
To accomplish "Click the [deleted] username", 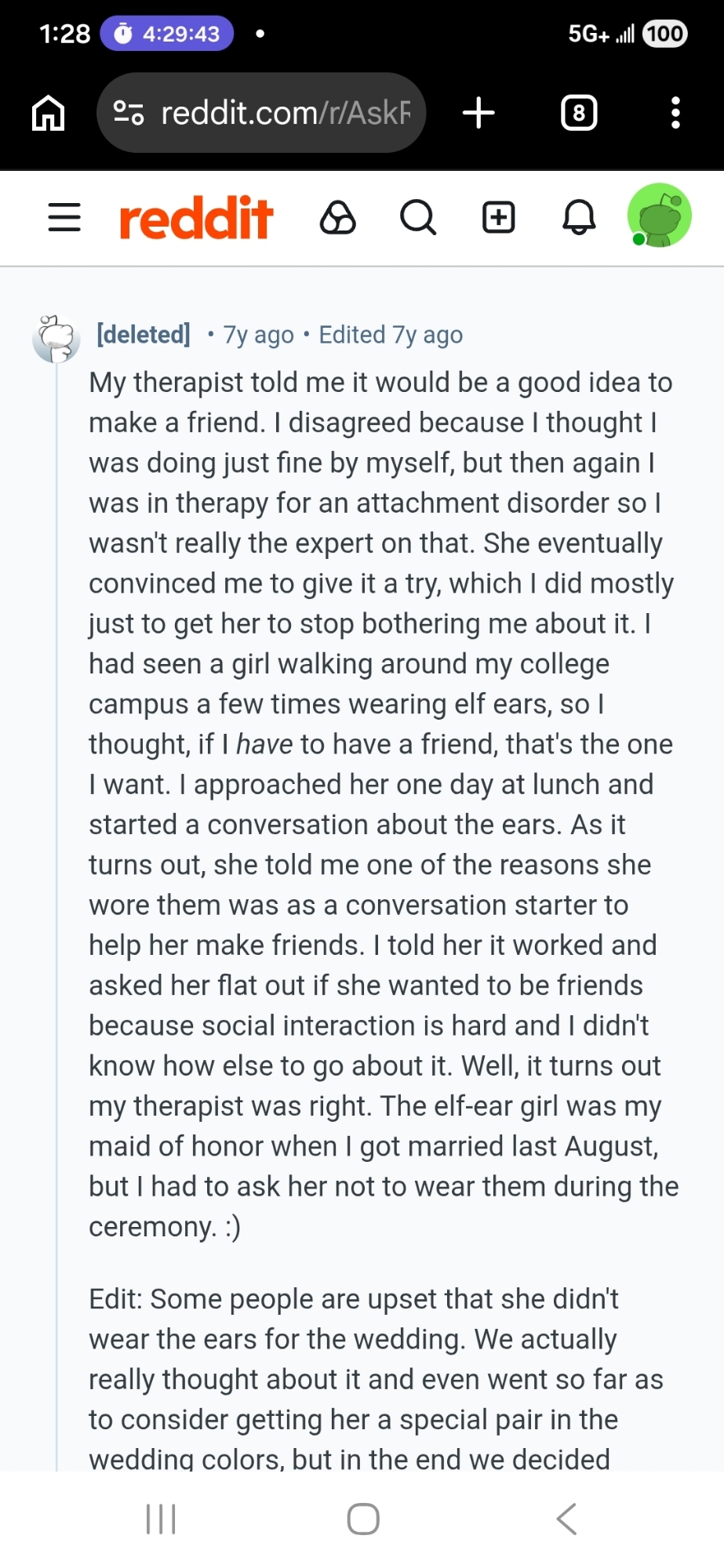I will 144,335.
